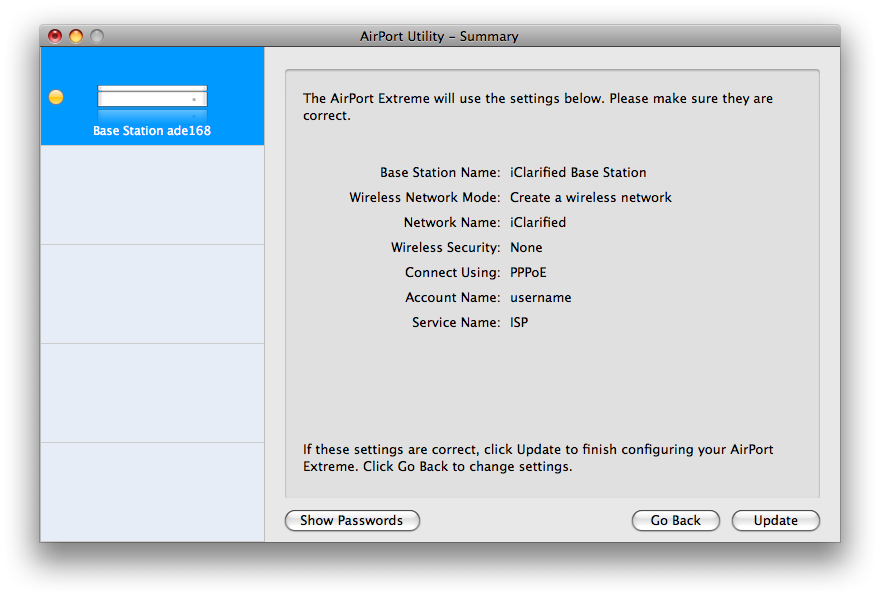This screenshot has height=597, width=880.
Task: Click the yellow status indicator light
Action: [x=56, y=97]
